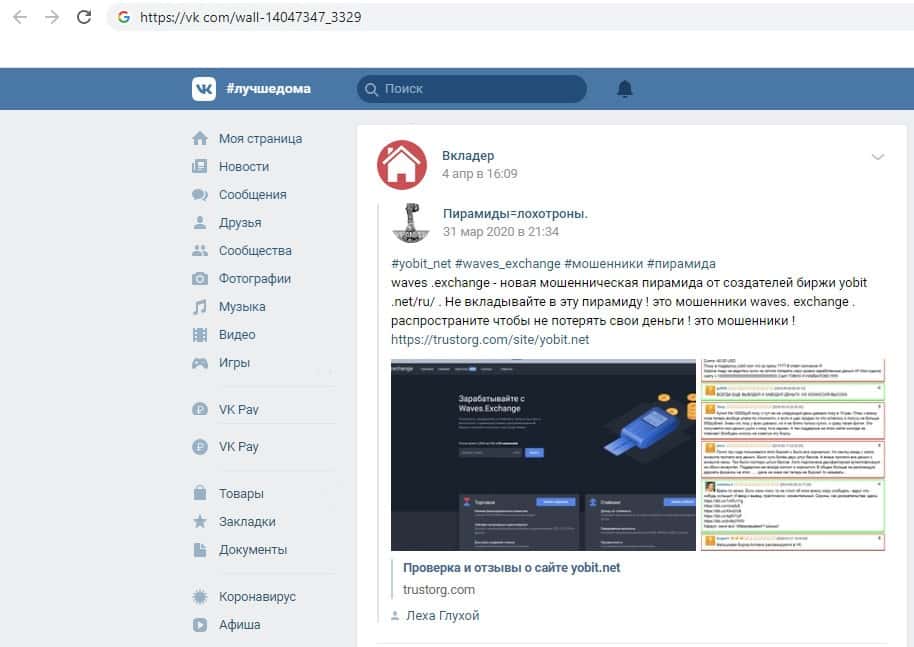Open the reviews screenshot thumbnail
Screen dimensions: 914x647
tap(793, 455)
